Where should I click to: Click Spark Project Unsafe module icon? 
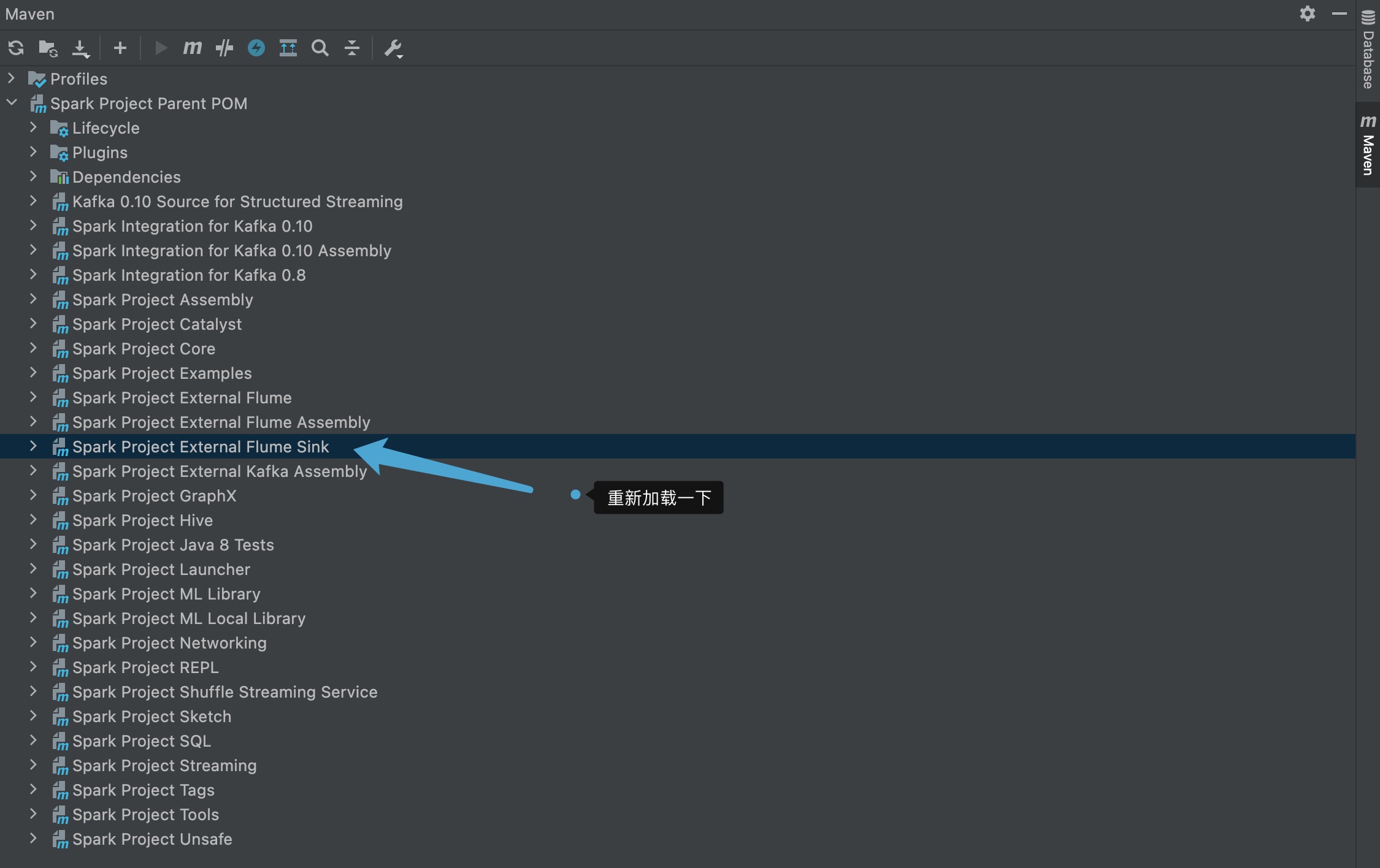coord(60,839)
